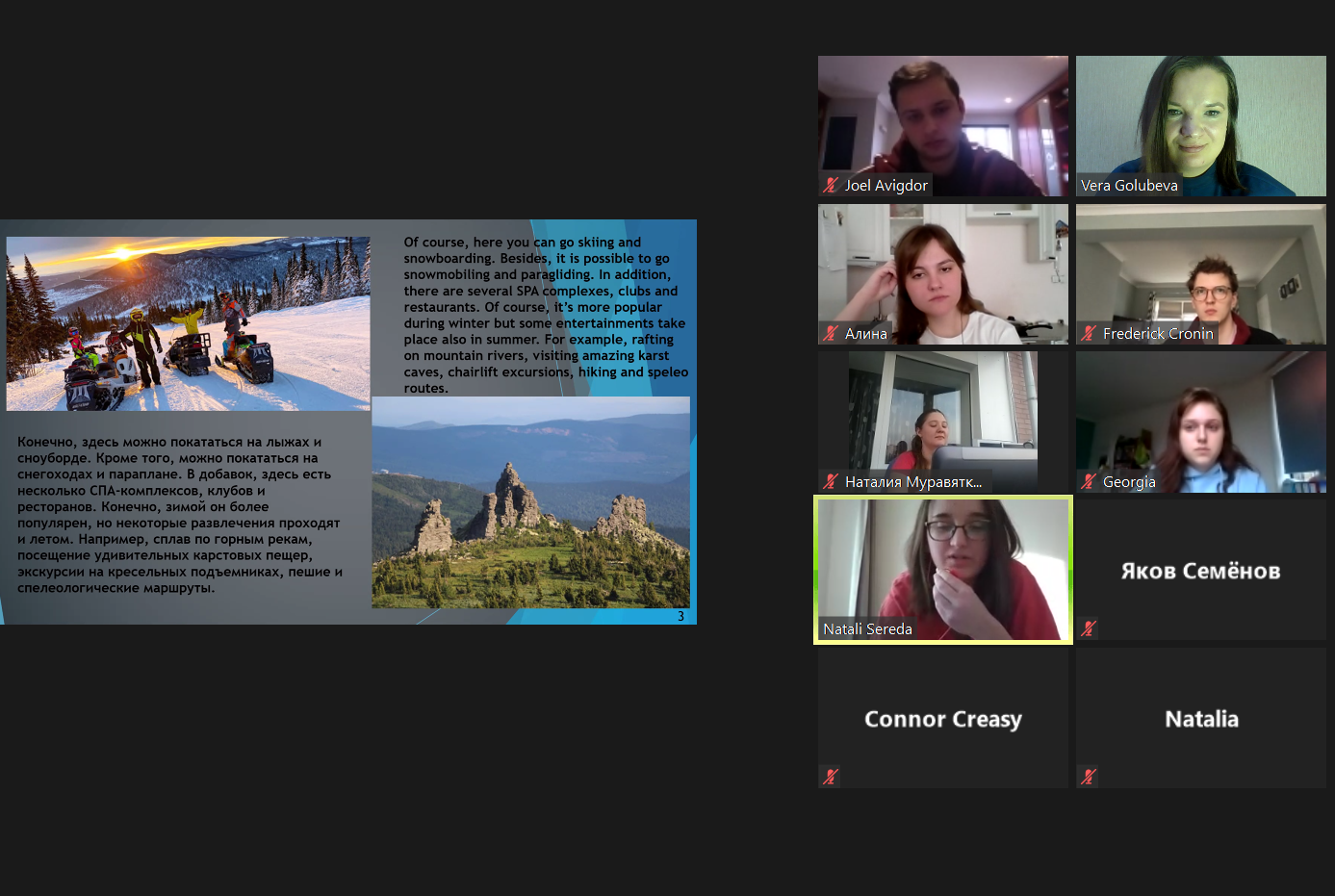Click Frederick Cronin's muted microphone icon

(x=1089, y=333)
